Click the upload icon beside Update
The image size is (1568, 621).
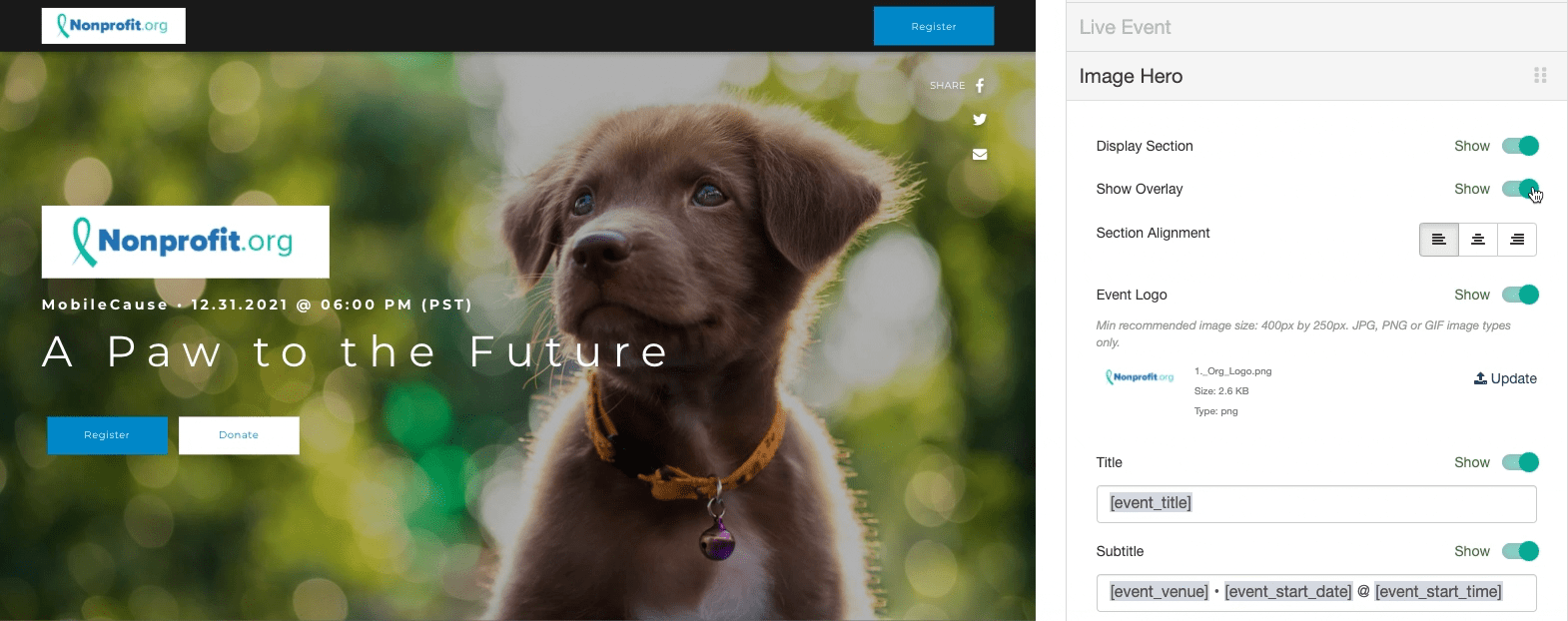(1480, 378)
